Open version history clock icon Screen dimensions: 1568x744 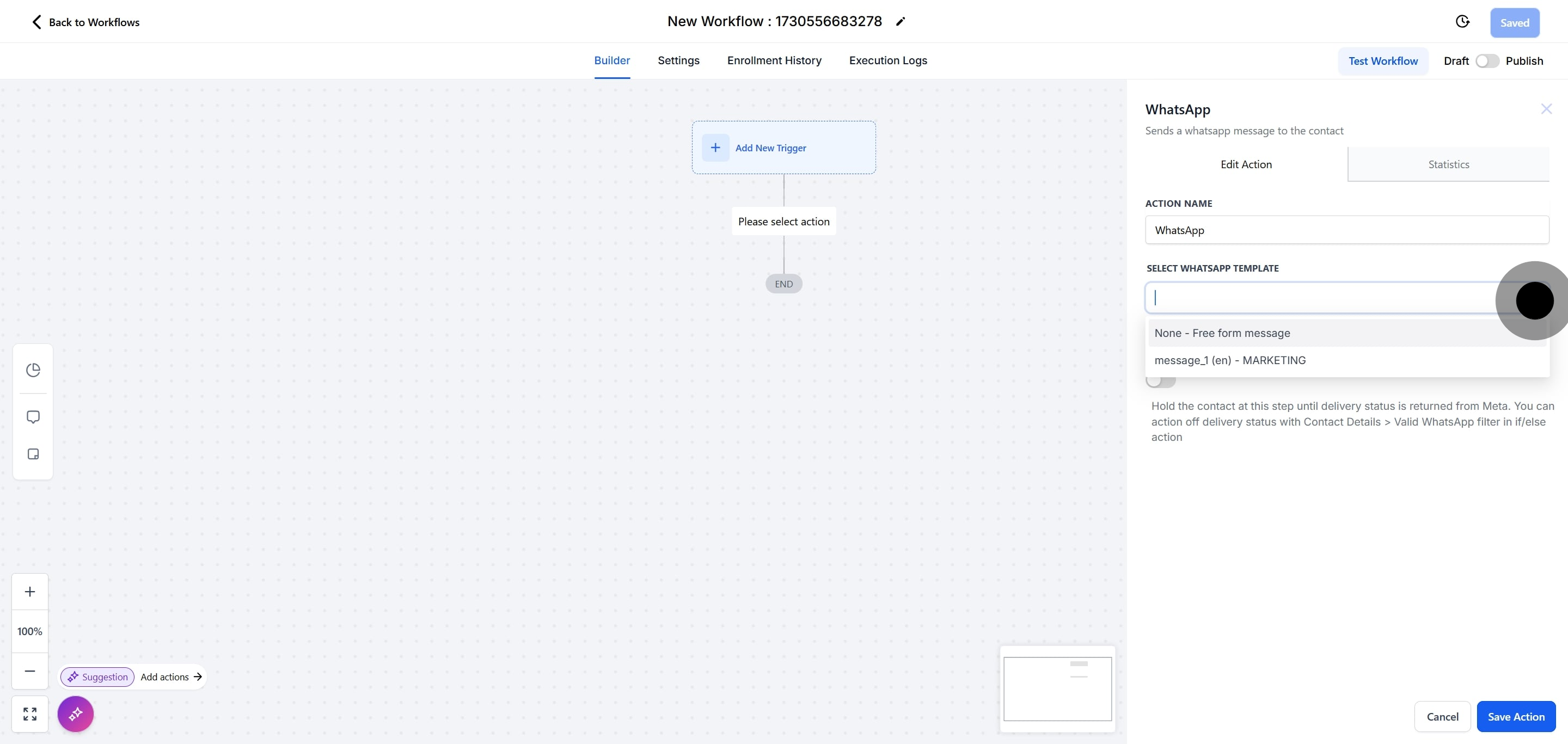point(1462,22)
